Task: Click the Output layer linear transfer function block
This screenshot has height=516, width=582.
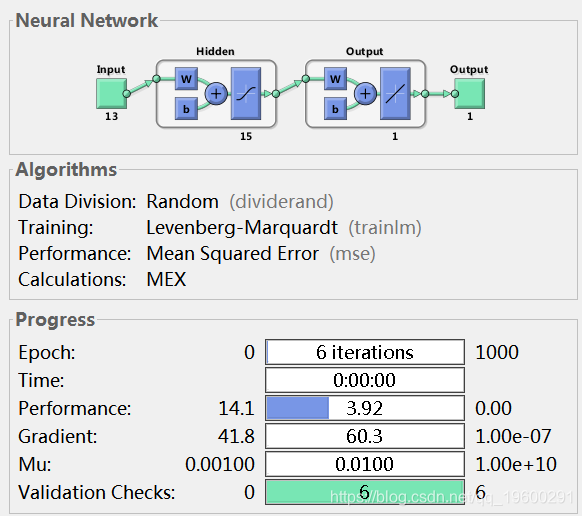Action: tap(395, 94)
